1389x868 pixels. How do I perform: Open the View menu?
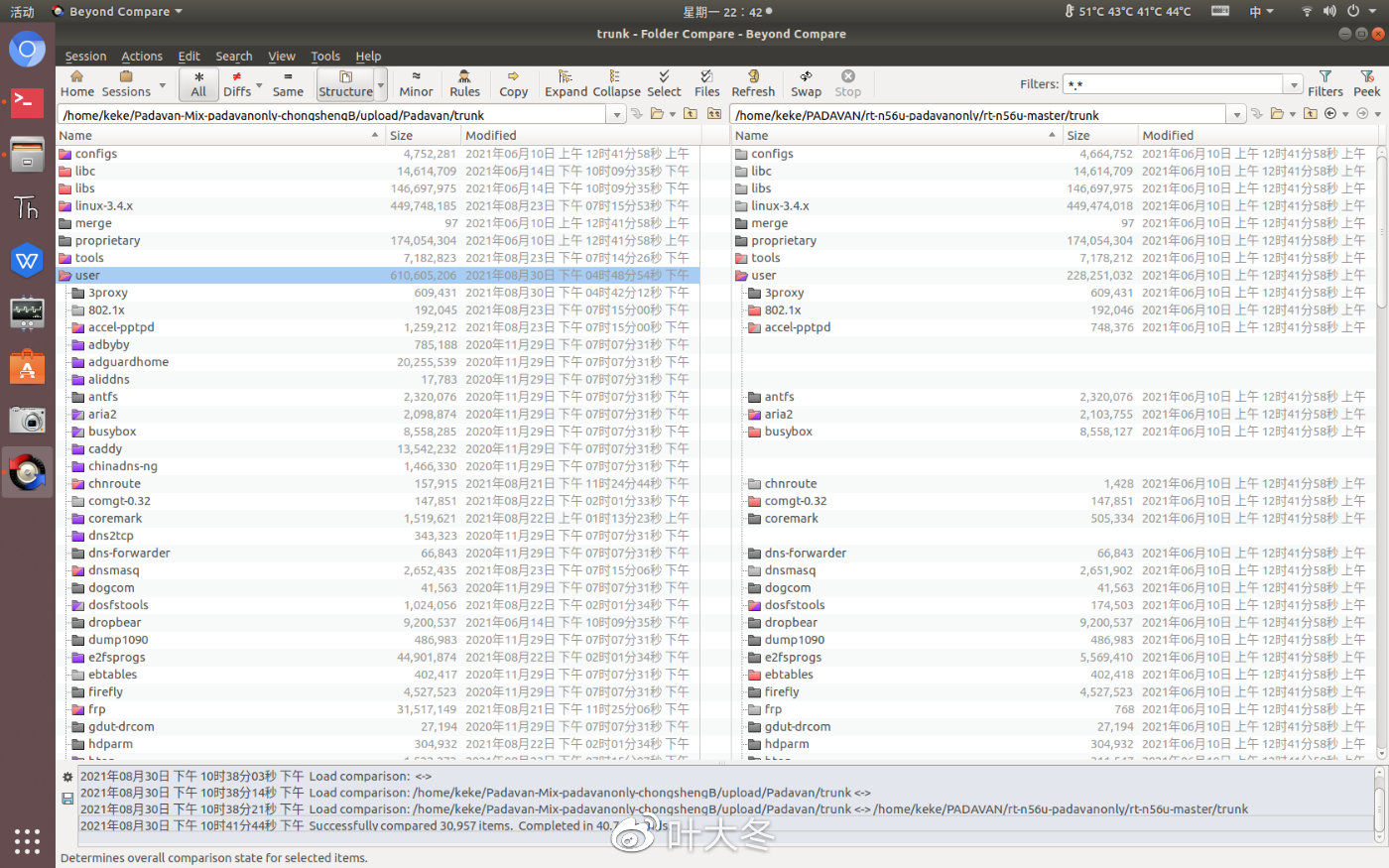[x=282, y=57]
